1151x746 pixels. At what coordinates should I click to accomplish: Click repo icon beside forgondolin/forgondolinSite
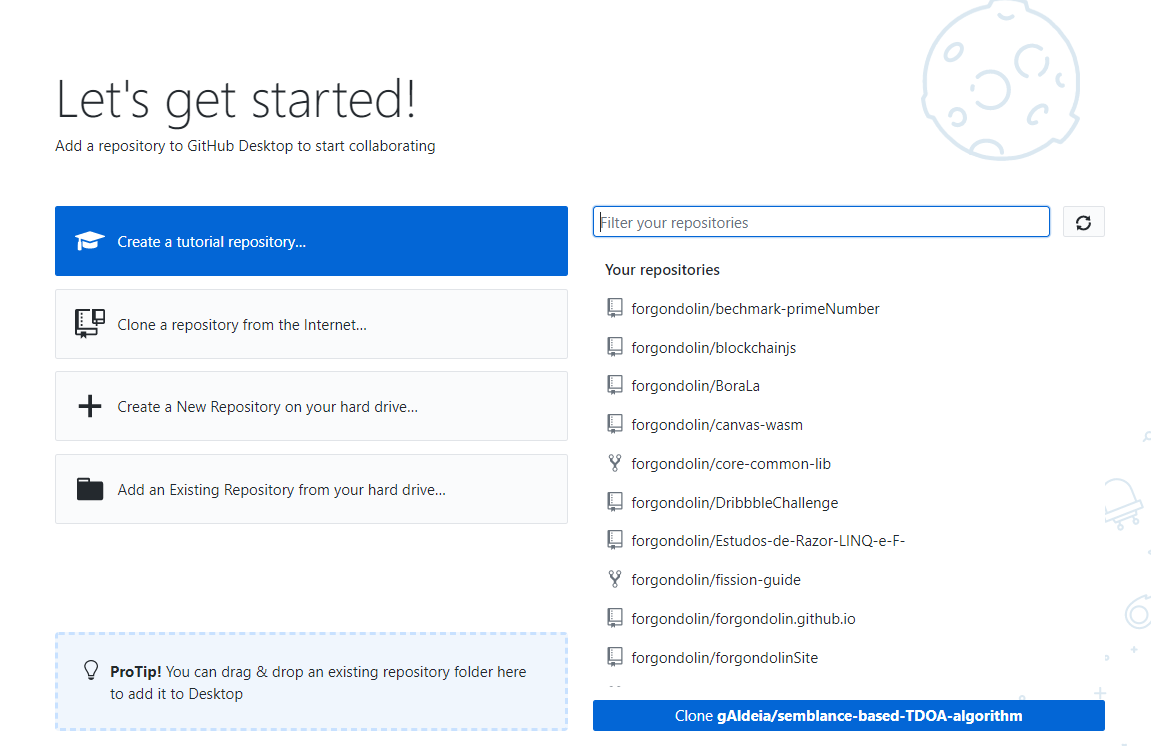(x=615, y=657)
